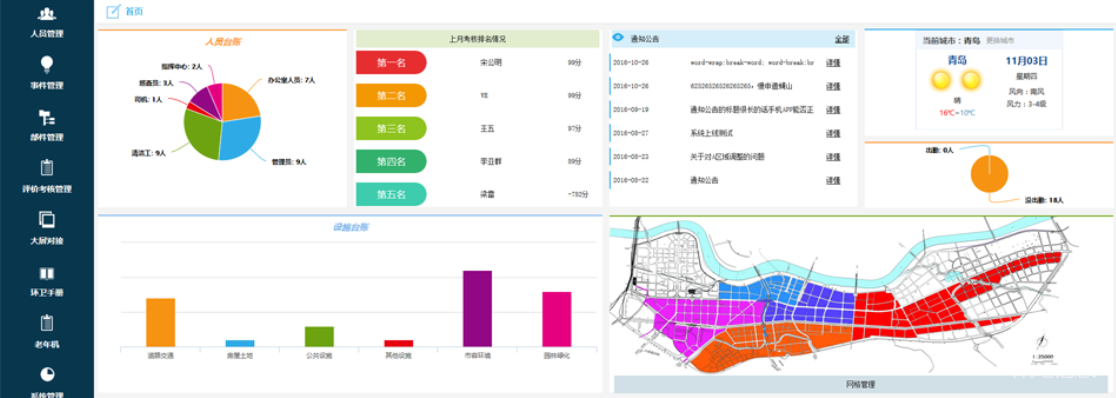This screenshot has height=398, width=1116.
Task: Click the purple 市容环境 bar
Action: coord(478,308)
